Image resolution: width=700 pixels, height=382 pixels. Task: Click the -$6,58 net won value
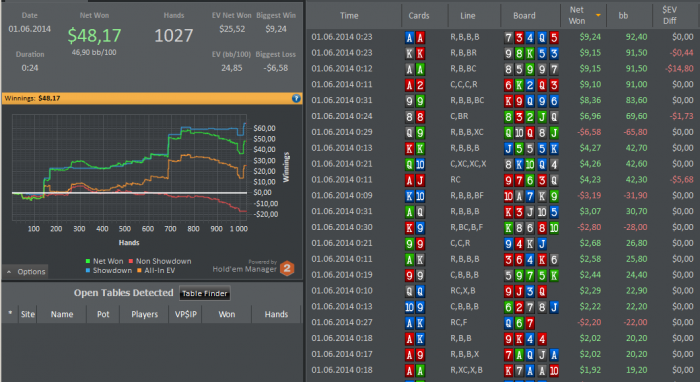(x=589, y=132)
